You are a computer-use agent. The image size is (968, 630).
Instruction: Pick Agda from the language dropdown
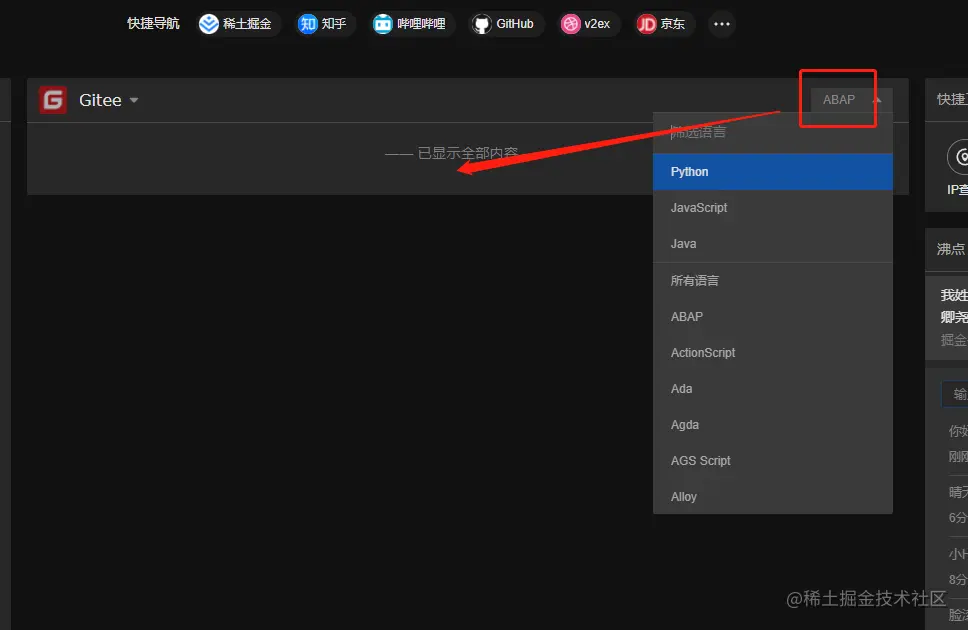pyautogui.click(x=772, y=425)
